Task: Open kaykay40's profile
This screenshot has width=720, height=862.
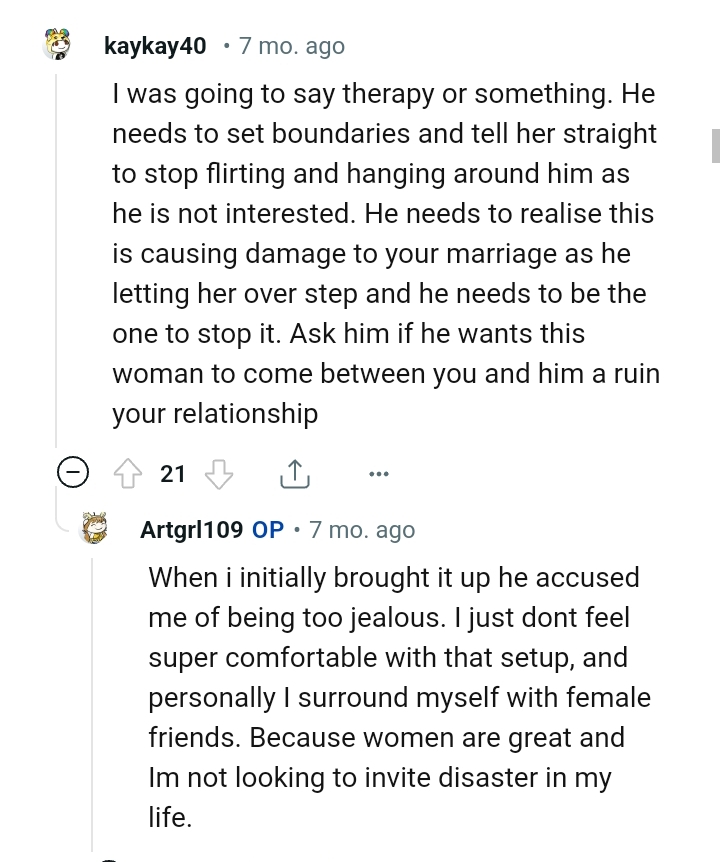Action: tap(155, 45)
